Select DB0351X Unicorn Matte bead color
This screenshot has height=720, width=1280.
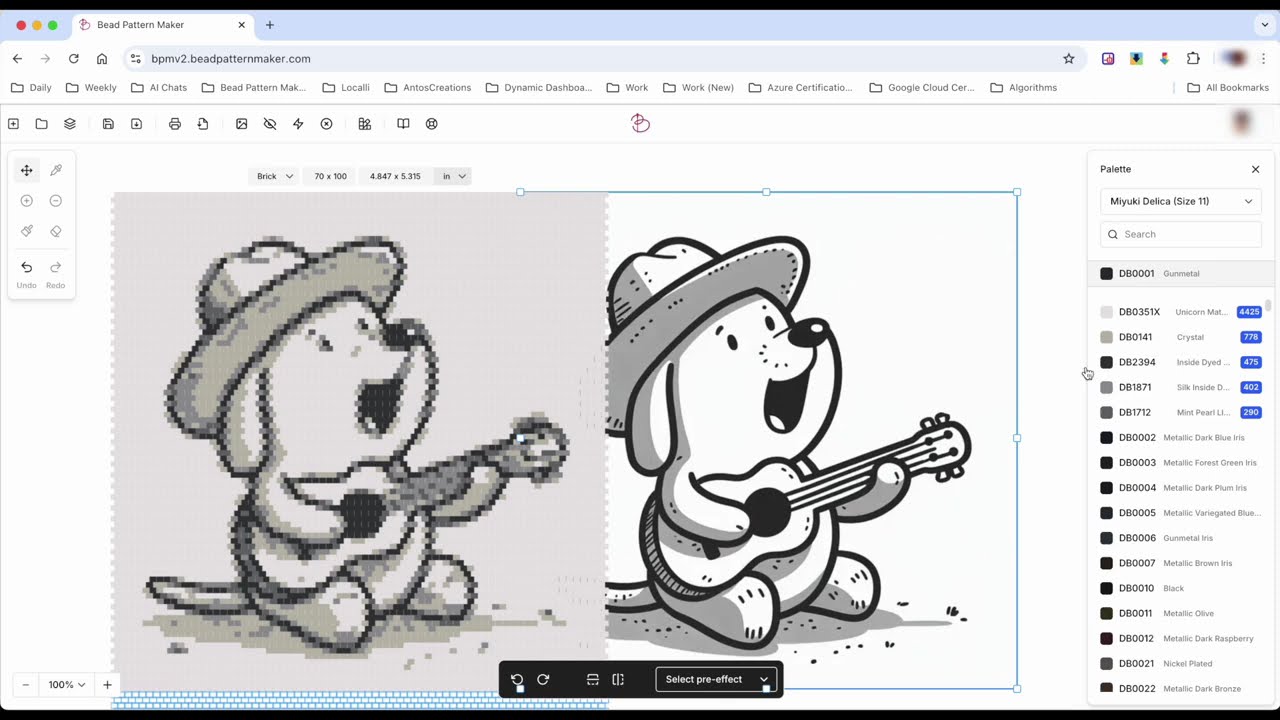point(1181,312)
